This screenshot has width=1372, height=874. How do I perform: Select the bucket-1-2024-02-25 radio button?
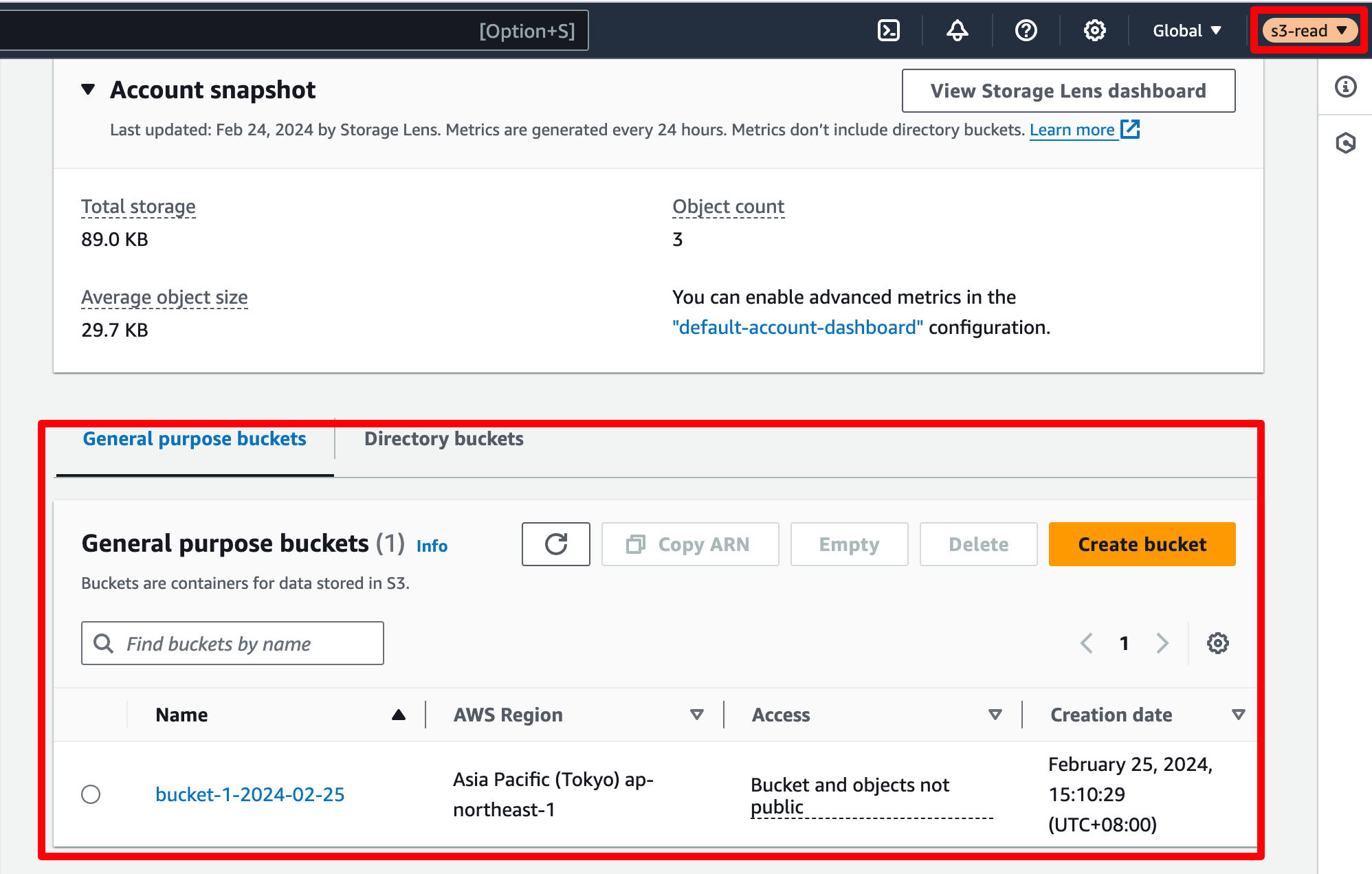point(91,794)
